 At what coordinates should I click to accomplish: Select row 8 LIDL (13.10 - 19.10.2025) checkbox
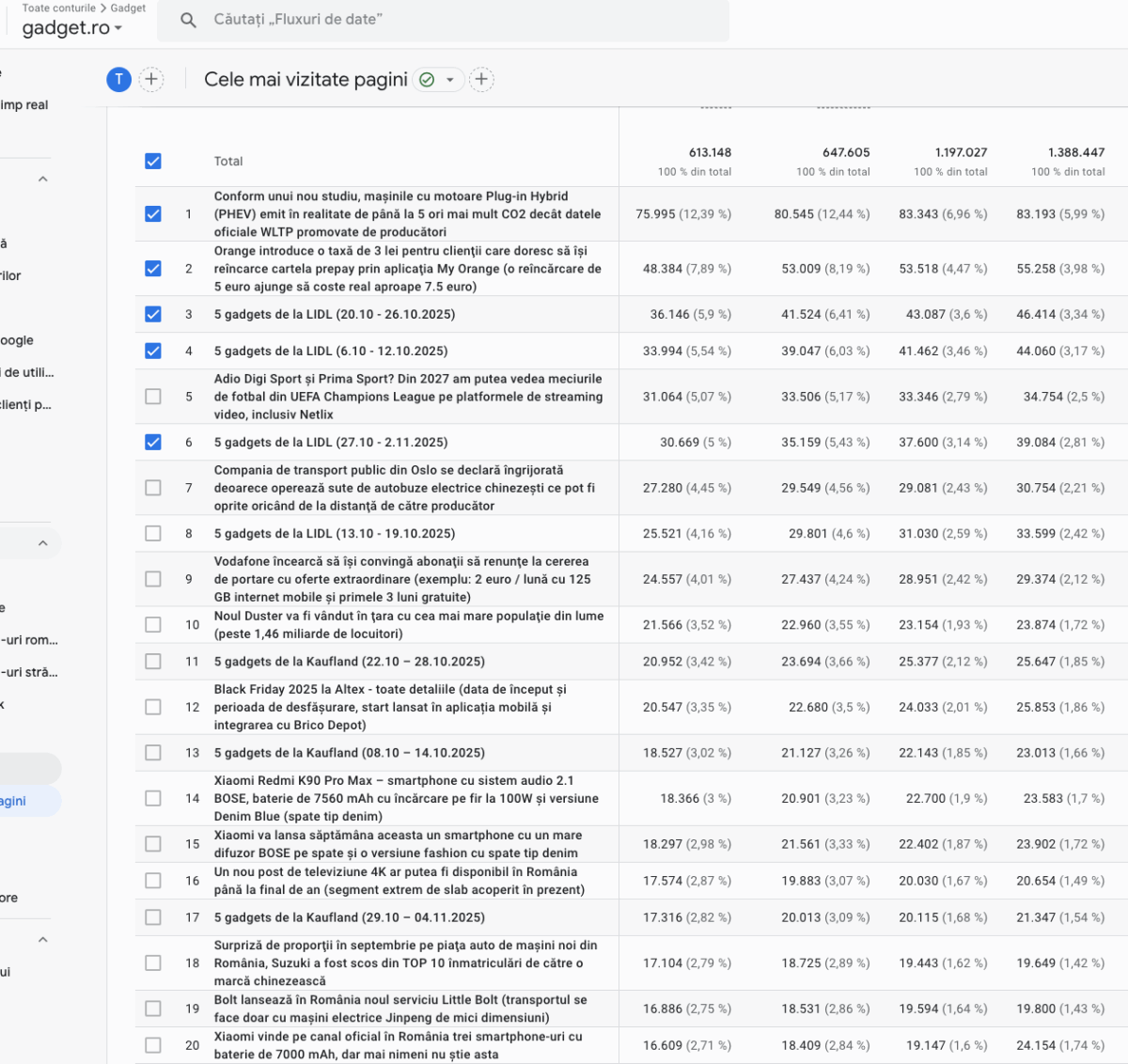point(153,534)
